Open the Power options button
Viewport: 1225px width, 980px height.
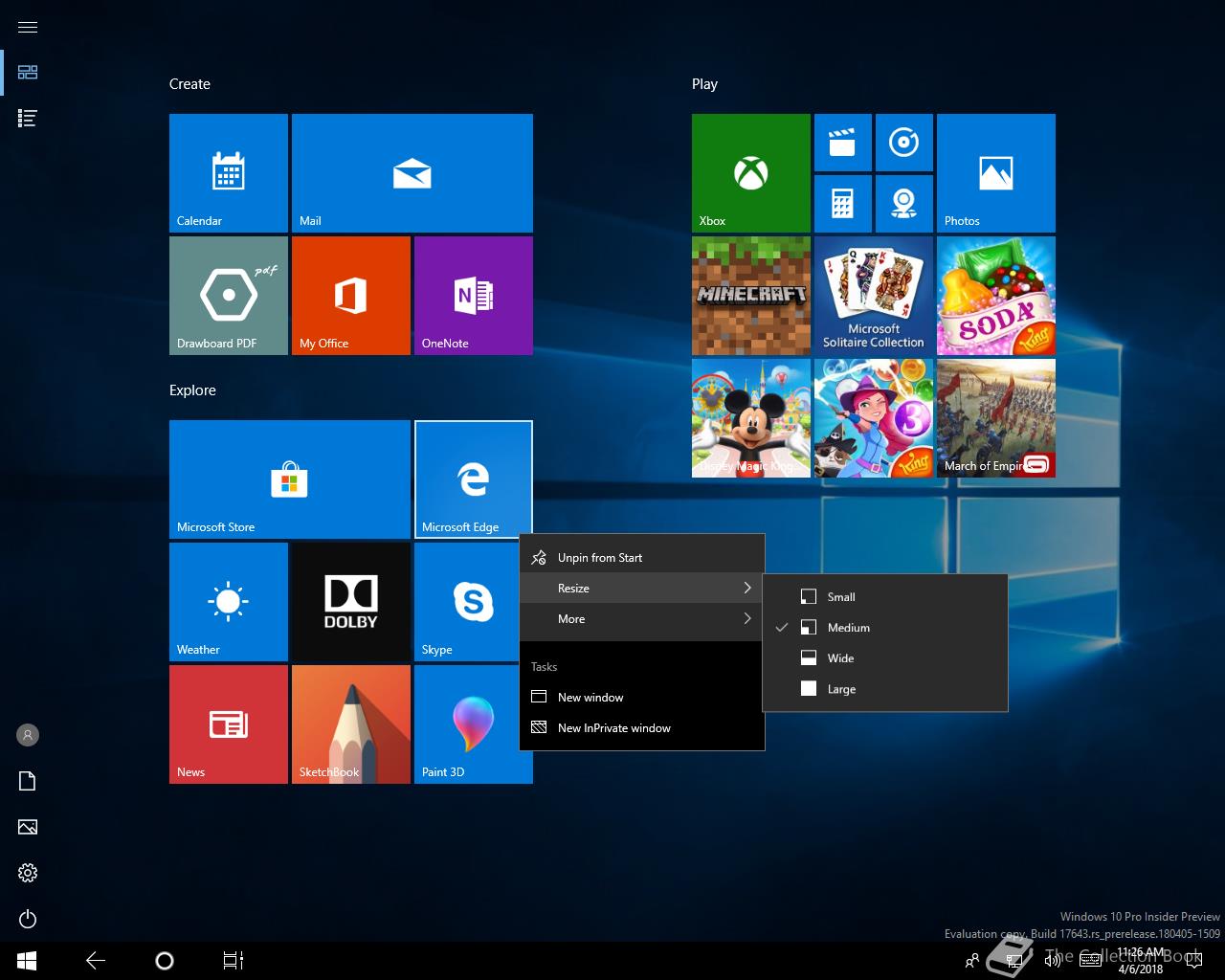pos(28,919)
